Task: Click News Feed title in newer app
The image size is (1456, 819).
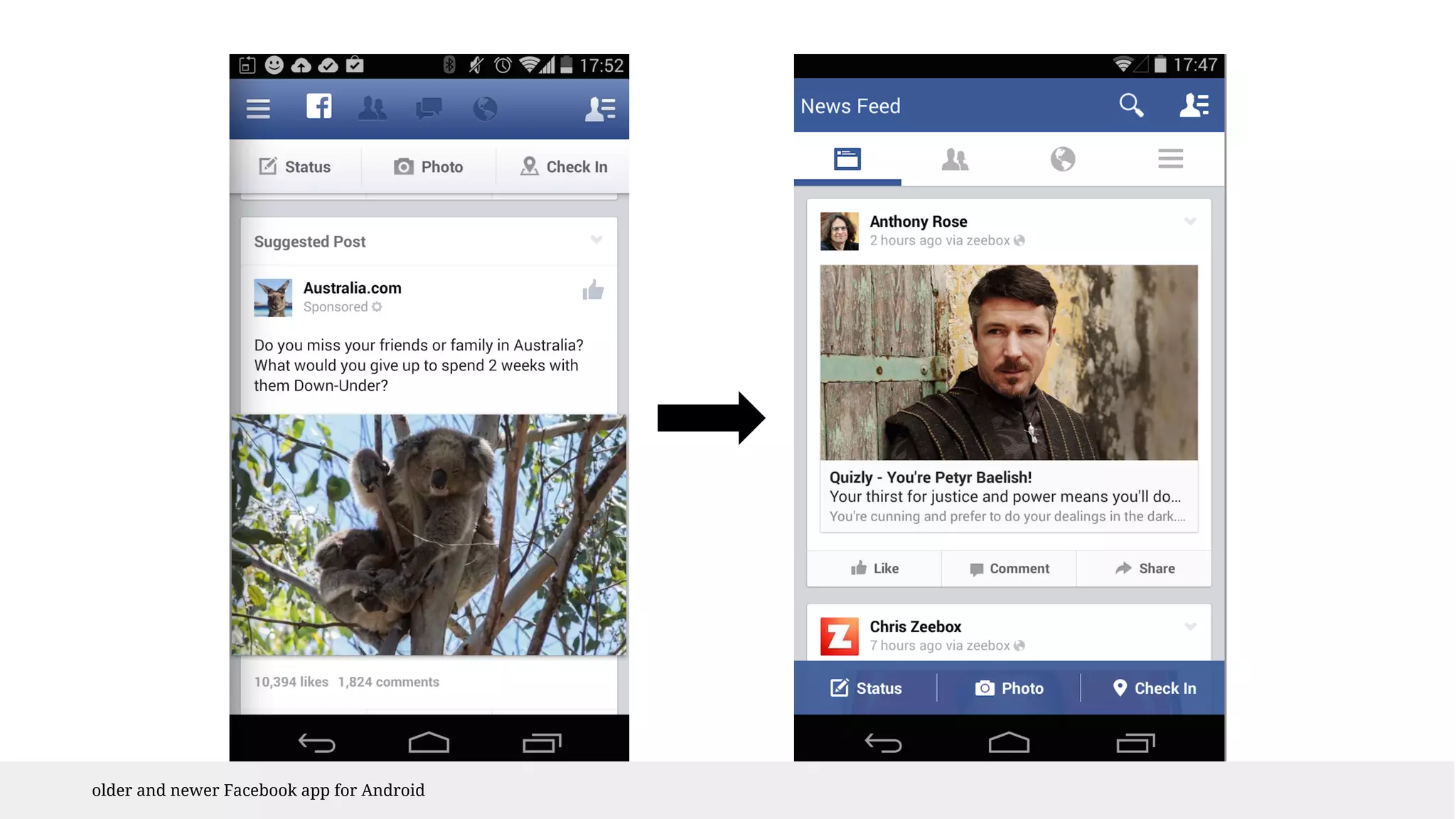Action: coord(850,106)
